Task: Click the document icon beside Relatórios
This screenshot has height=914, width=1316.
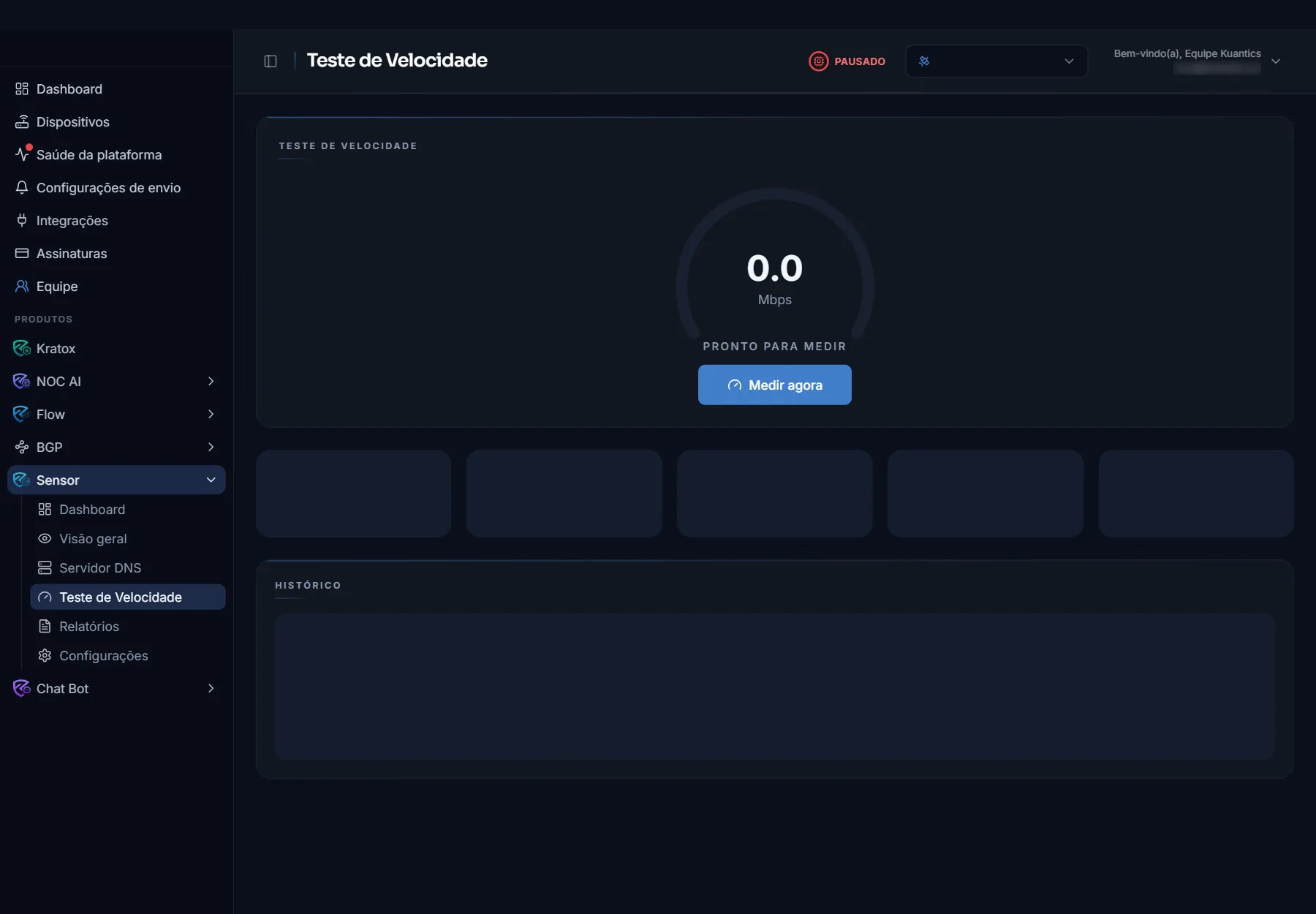Action: (45, 626)
